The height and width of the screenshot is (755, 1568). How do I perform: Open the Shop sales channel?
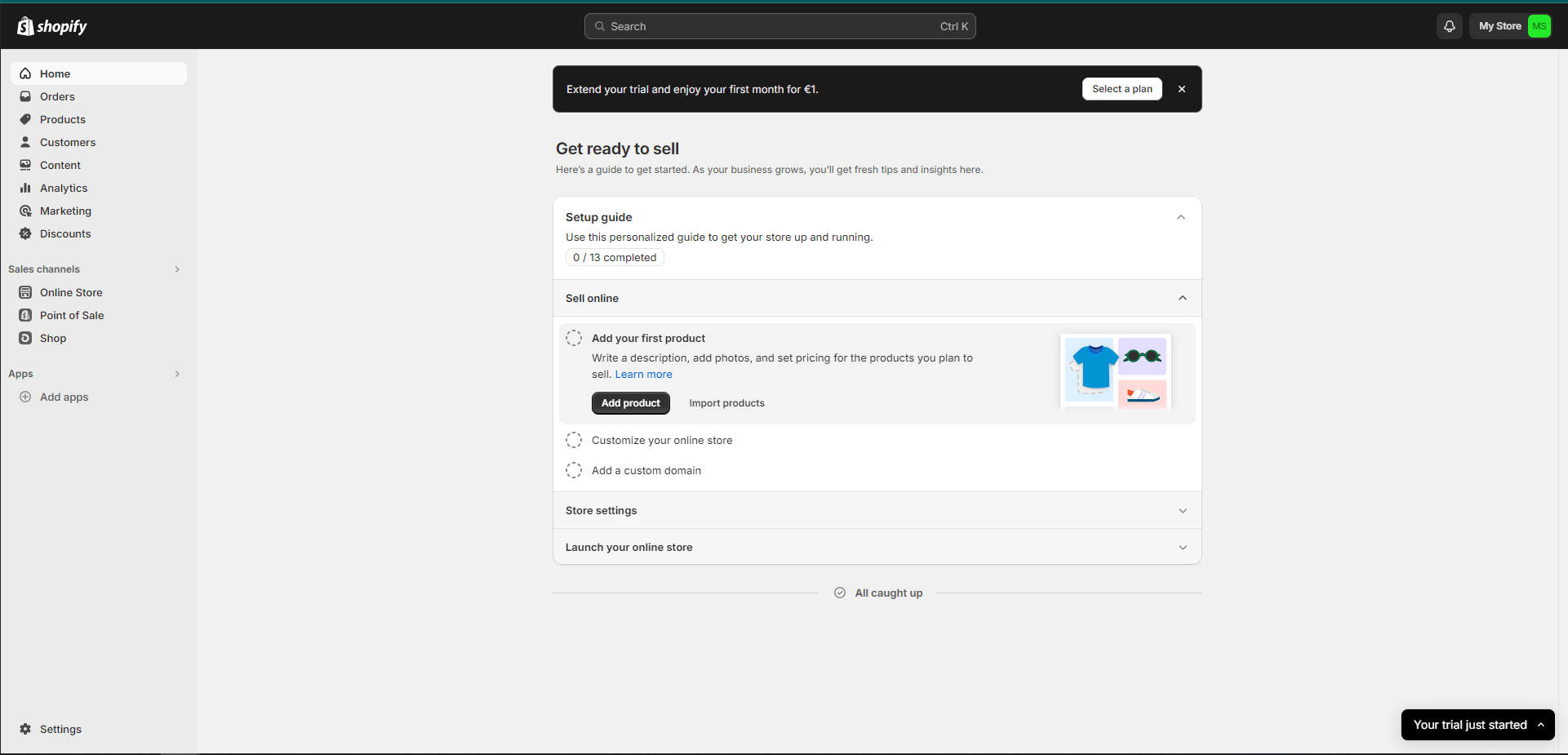(x=99, y=338)
